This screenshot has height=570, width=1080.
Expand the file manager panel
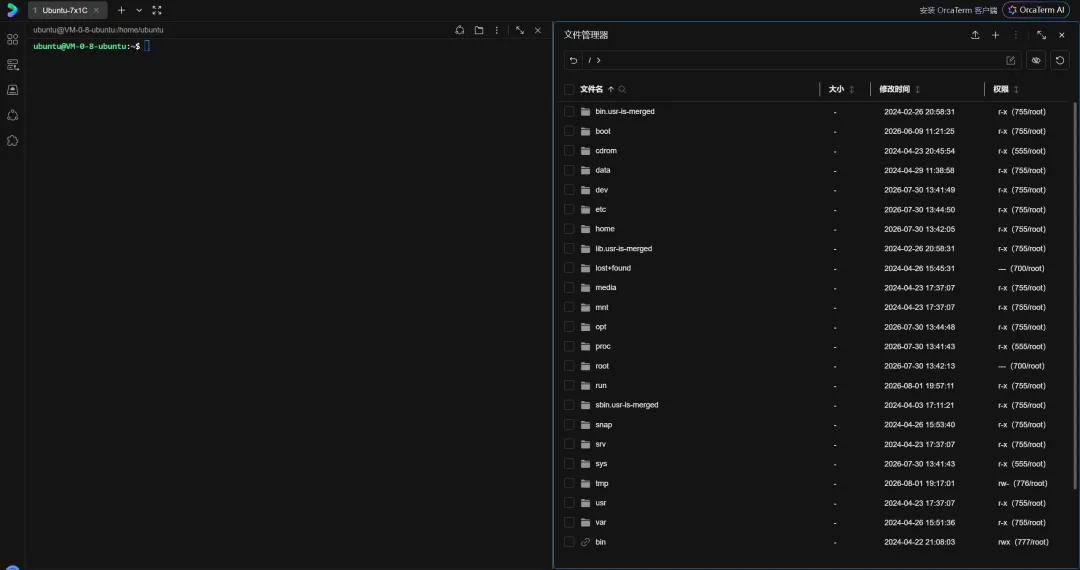pyautogui.click(x=1041, y=35)
